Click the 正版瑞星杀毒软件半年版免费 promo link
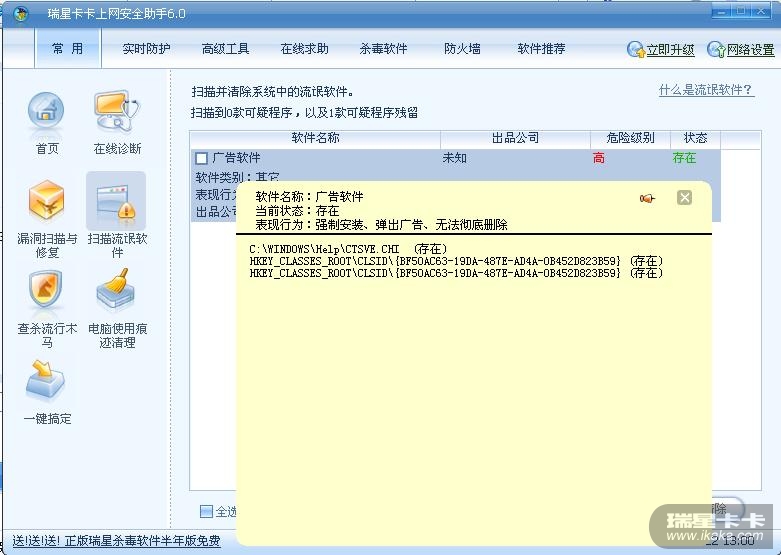The height and width of the screenshot is (555, 781). tap(117, 541)
